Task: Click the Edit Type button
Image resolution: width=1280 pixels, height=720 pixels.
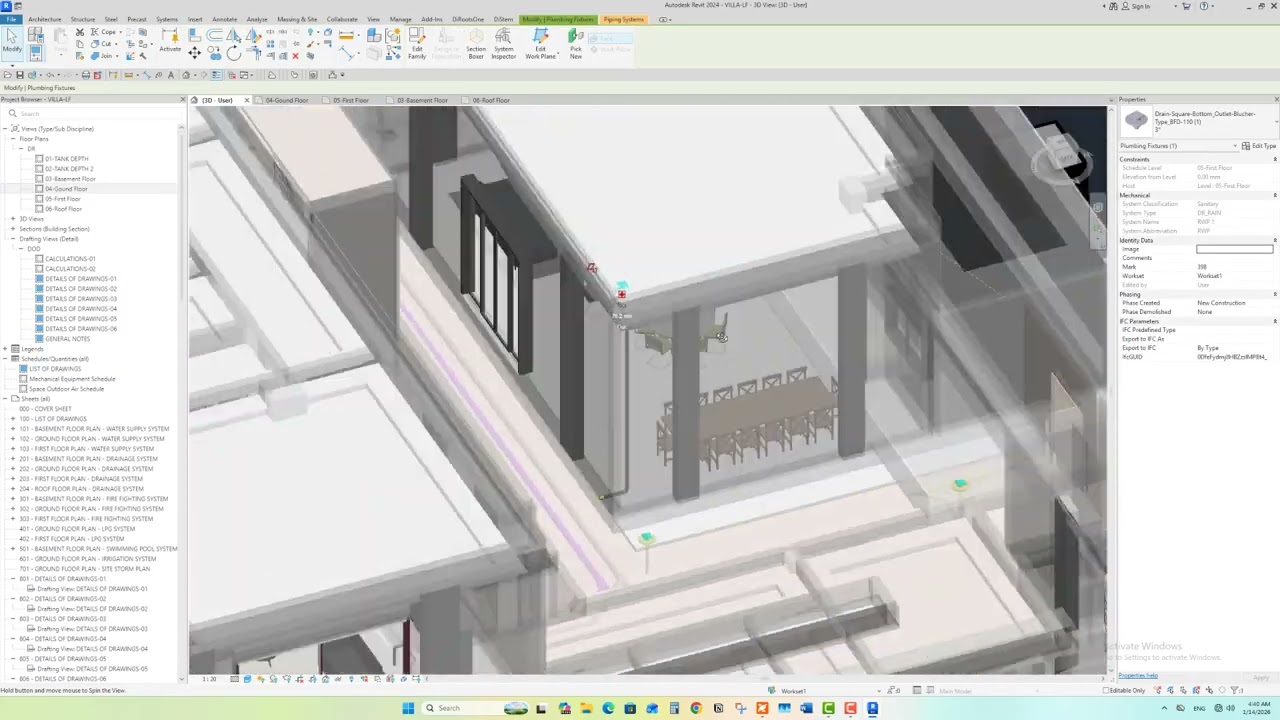Action: coord(1260,146)
